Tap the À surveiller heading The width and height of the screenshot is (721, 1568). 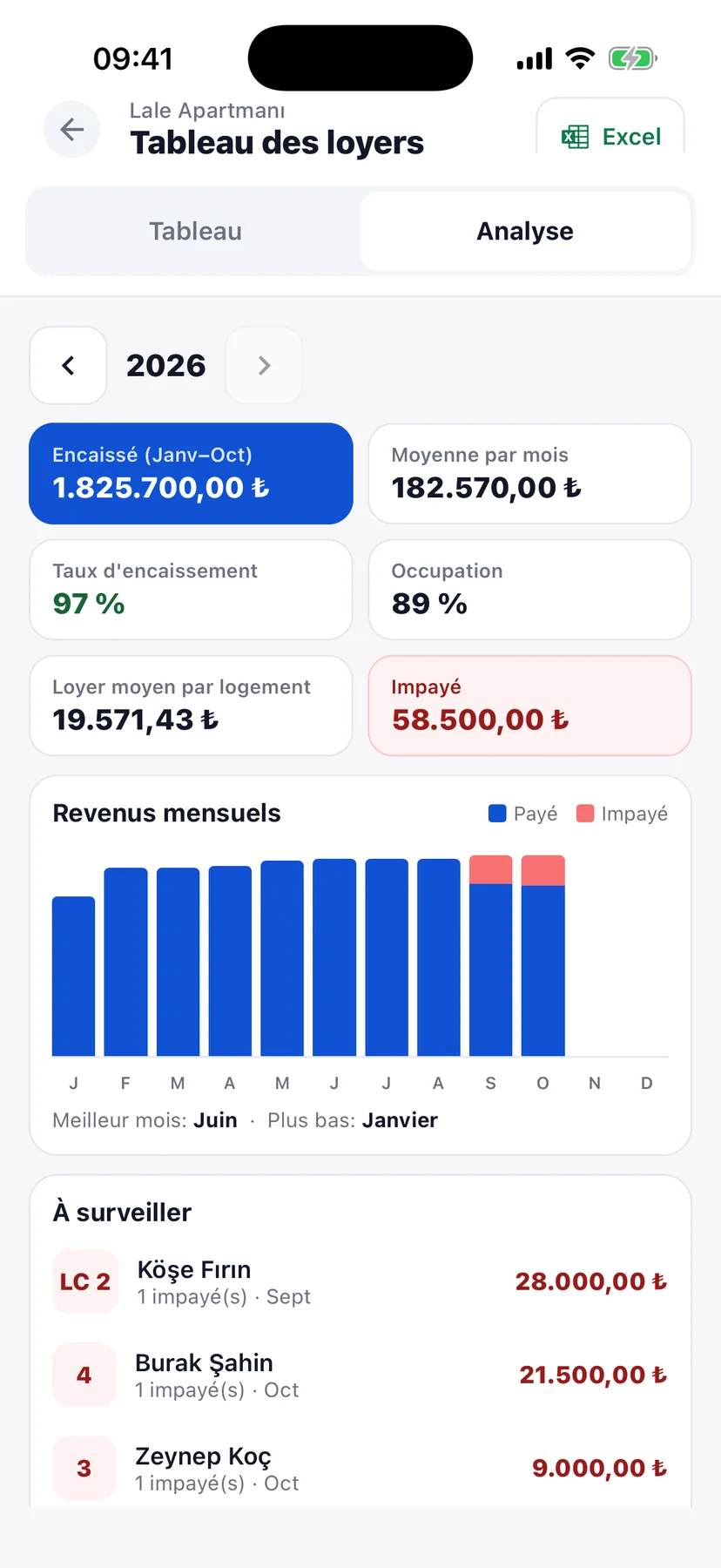pos(122,1212)
